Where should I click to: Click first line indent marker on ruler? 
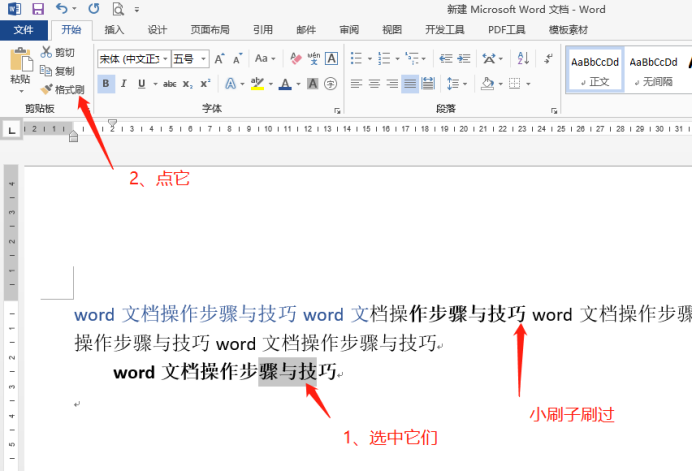[113, 123]
